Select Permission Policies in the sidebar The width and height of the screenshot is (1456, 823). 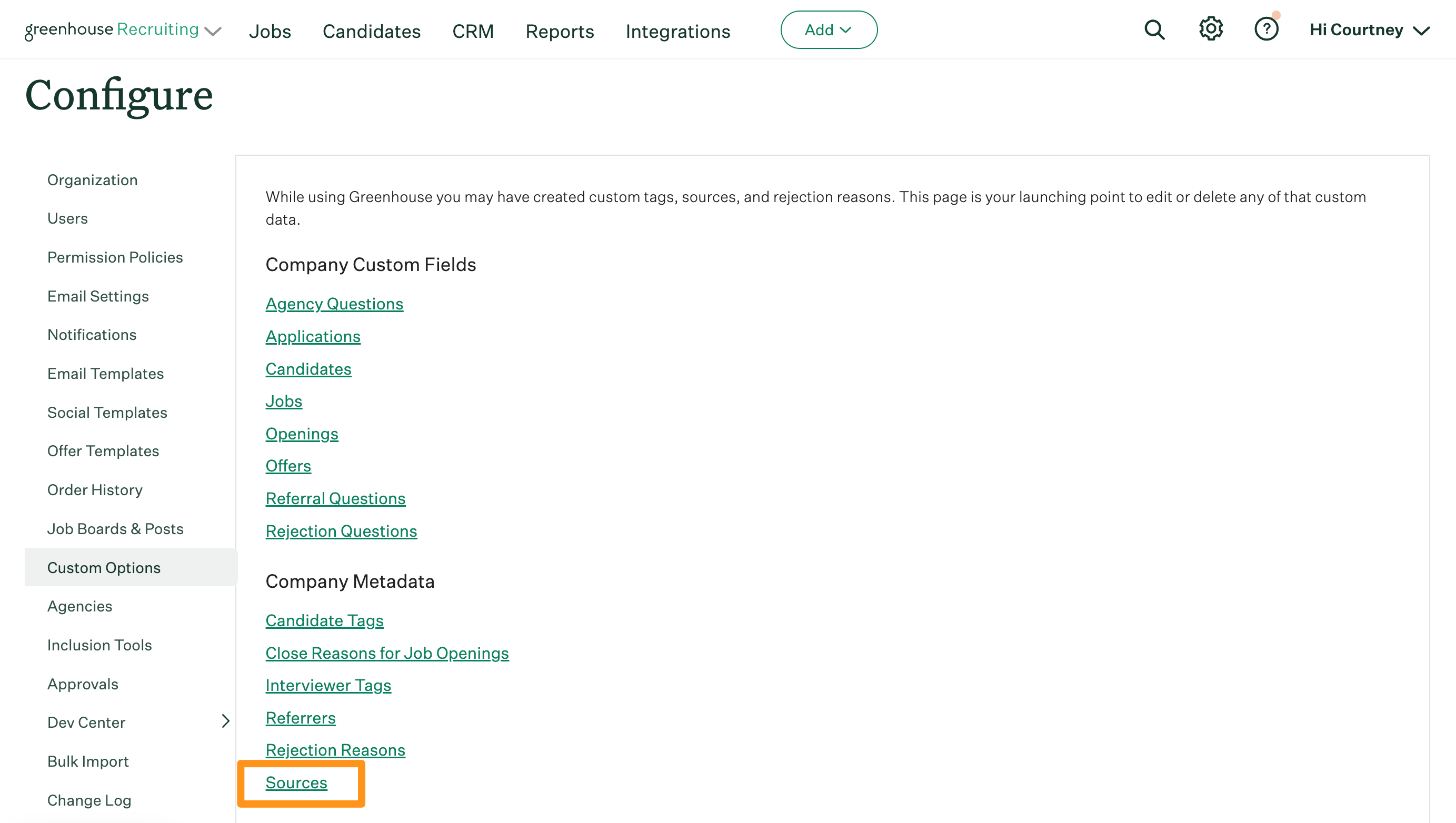(x=115, y=257)
